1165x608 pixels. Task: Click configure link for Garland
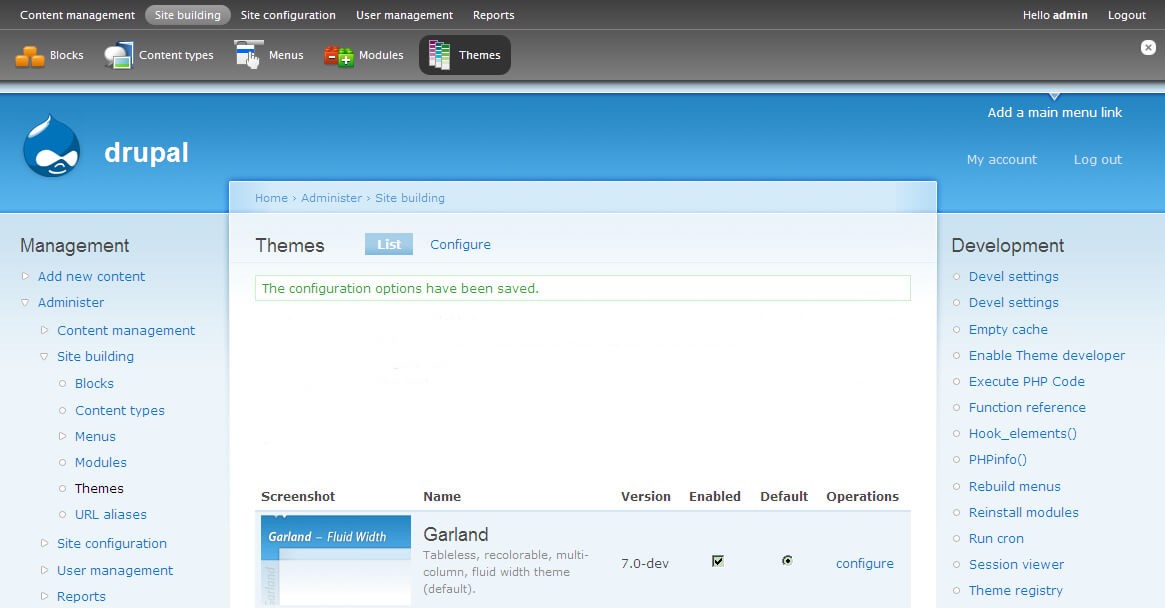(865, 563)
